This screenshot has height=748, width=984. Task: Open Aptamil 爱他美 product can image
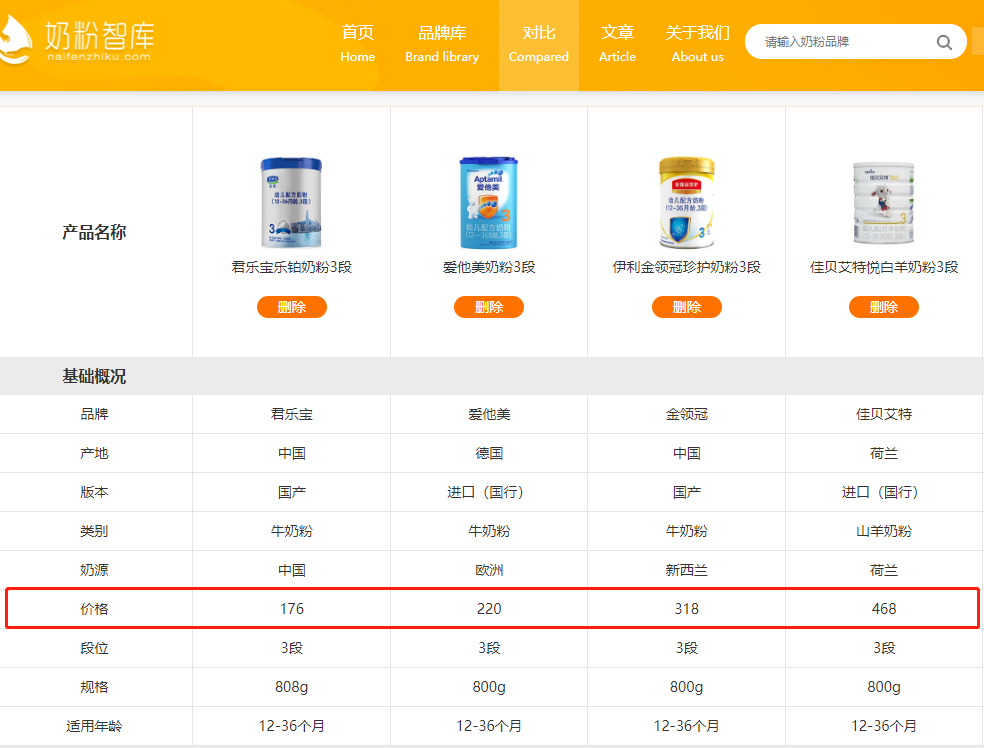(489, 202)
